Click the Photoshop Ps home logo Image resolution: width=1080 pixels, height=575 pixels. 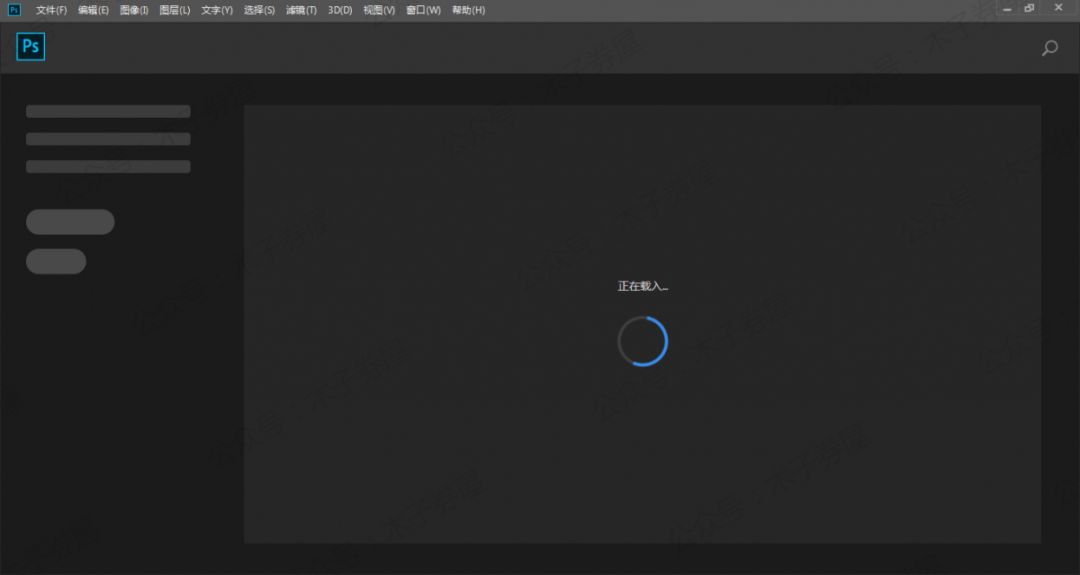click(x=31, y=46)
